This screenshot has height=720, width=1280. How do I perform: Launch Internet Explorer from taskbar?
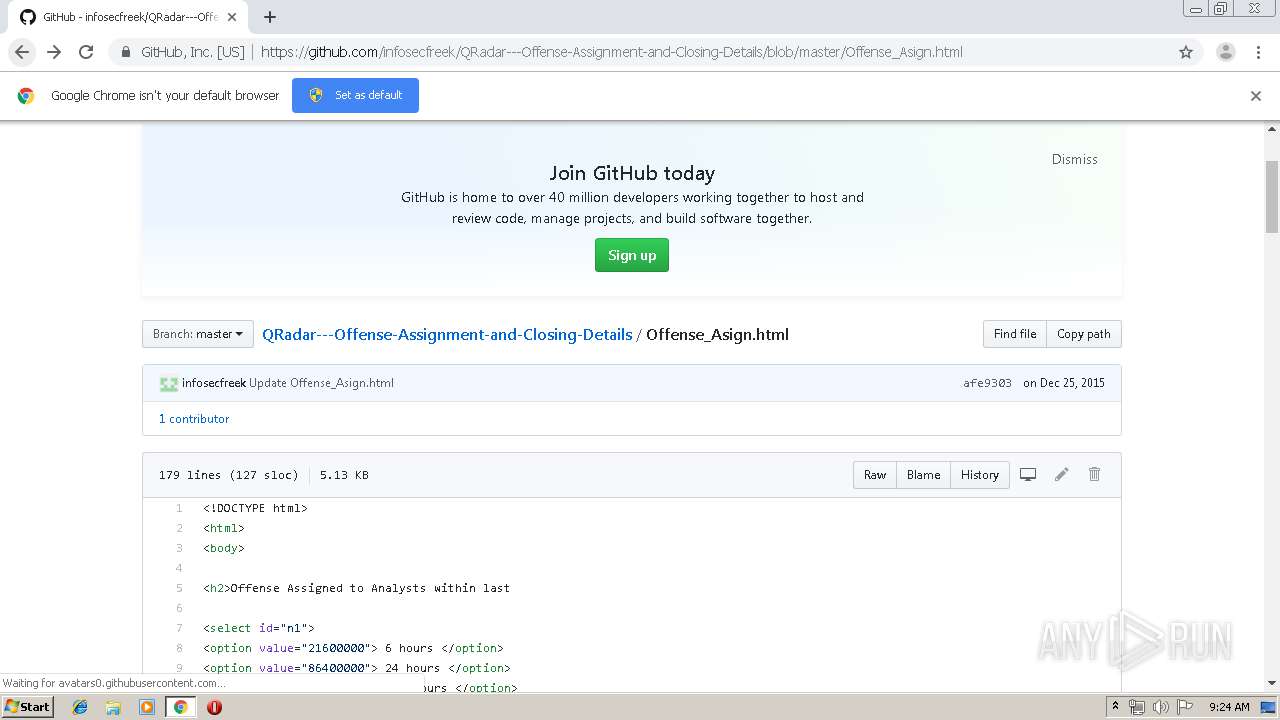[80, 707]
